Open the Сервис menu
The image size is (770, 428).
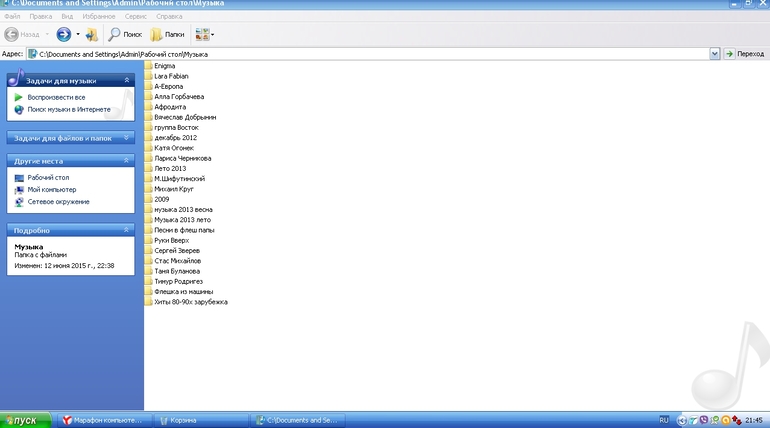tap(136, 17)
